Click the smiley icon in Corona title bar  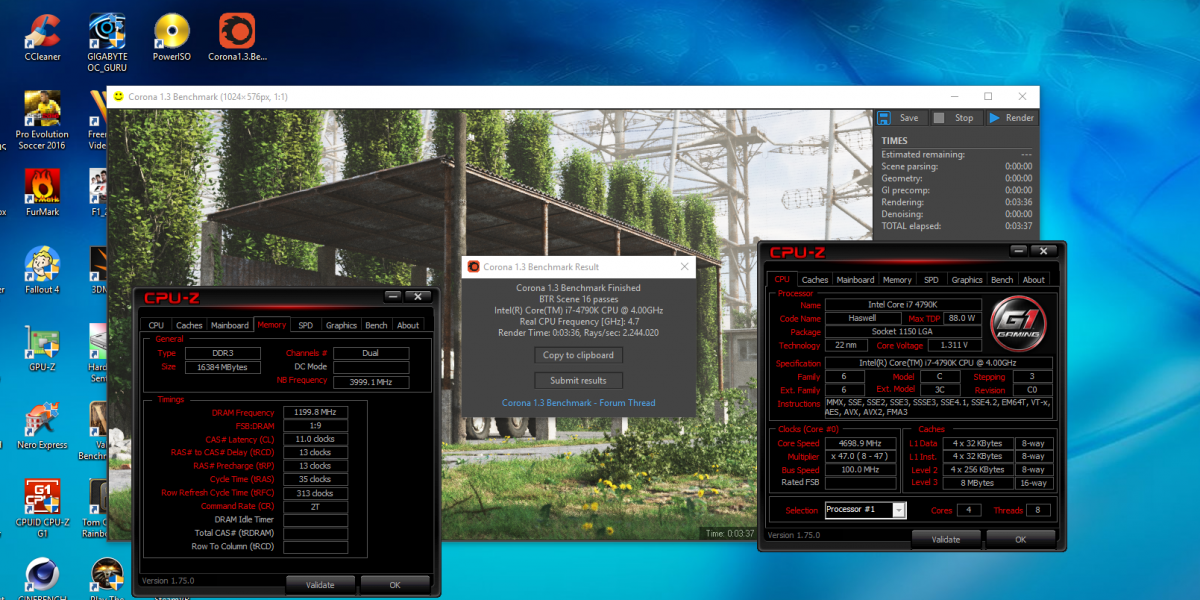coord(119,96)
